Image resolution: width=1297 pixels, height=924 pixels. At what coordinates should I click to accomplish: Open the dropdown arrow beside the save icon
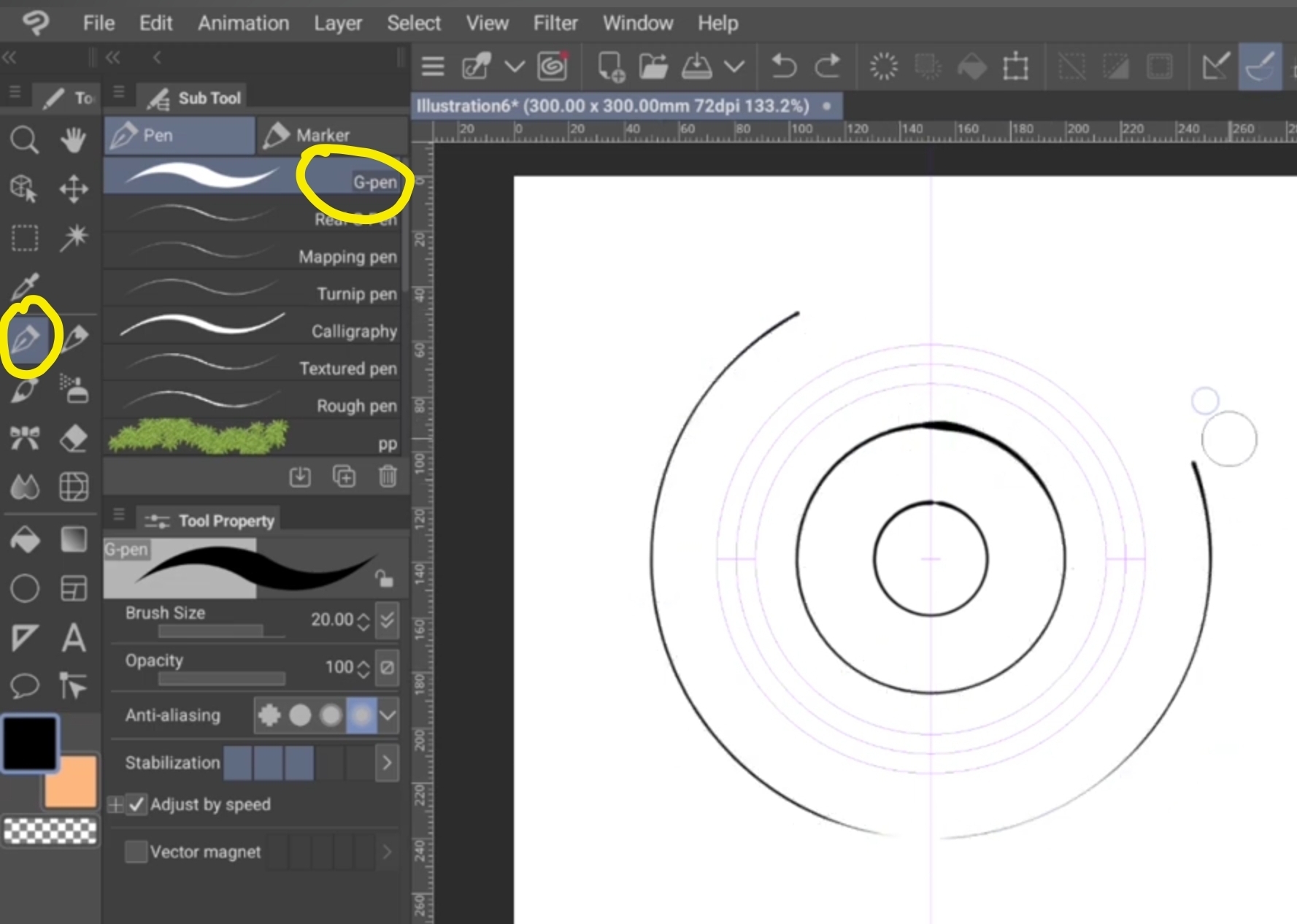(x=734, y=67)
